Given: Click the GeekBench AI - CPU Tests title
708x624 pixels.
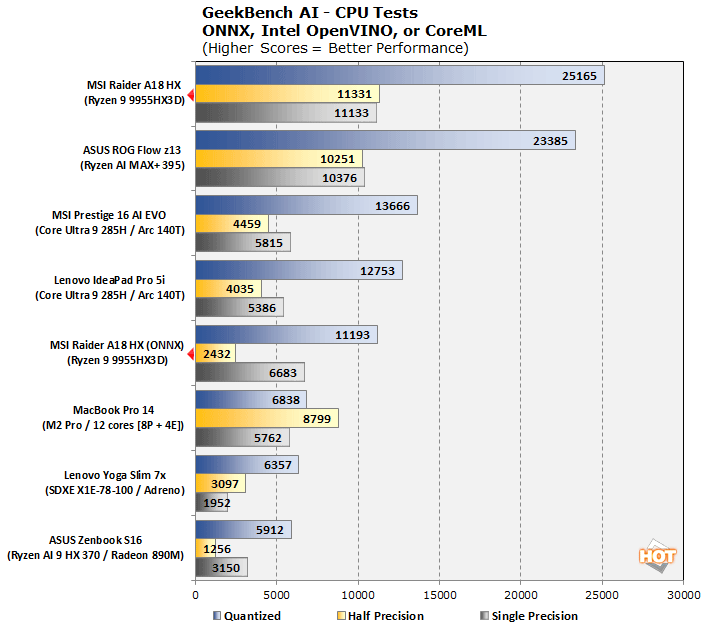Looking at the screenshot, I should (310, 13).
